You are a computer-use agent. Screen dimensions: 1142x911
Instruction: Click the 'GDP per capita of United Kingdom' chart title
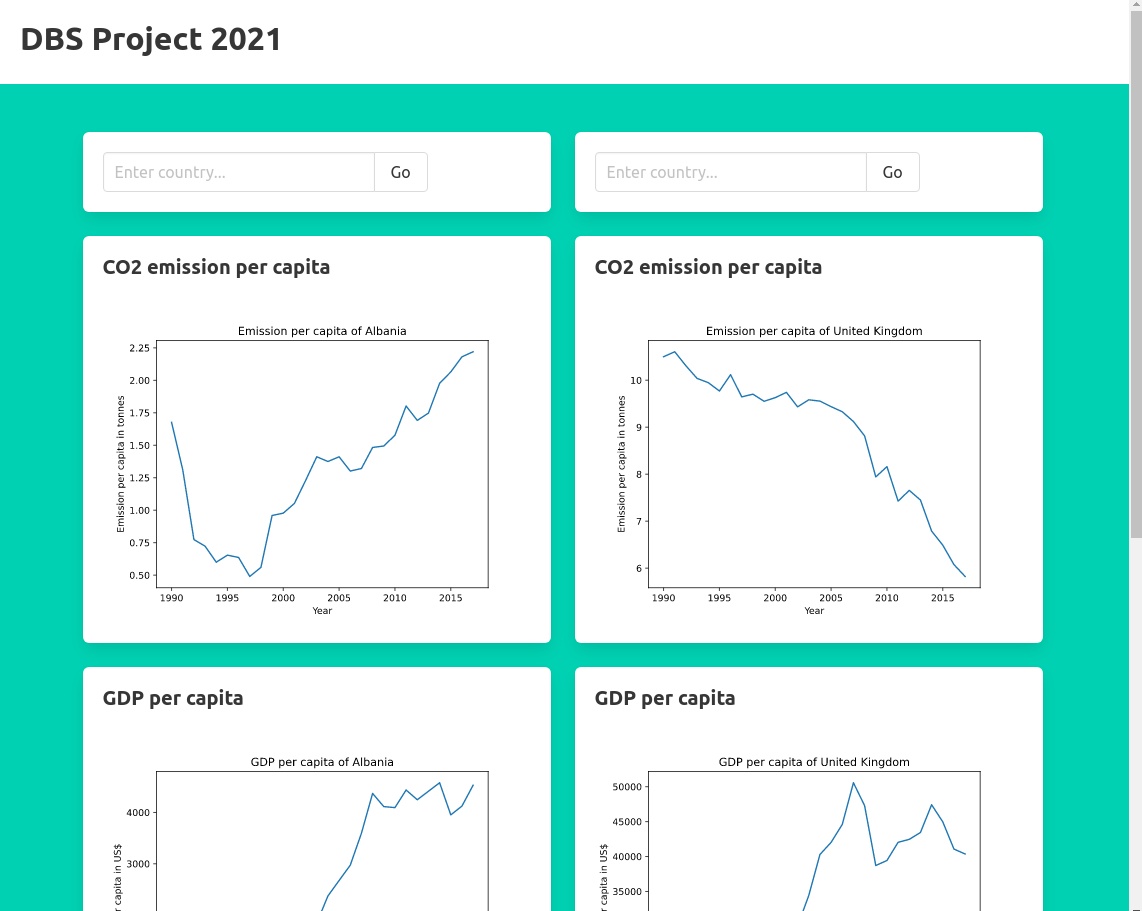[815, 762]
